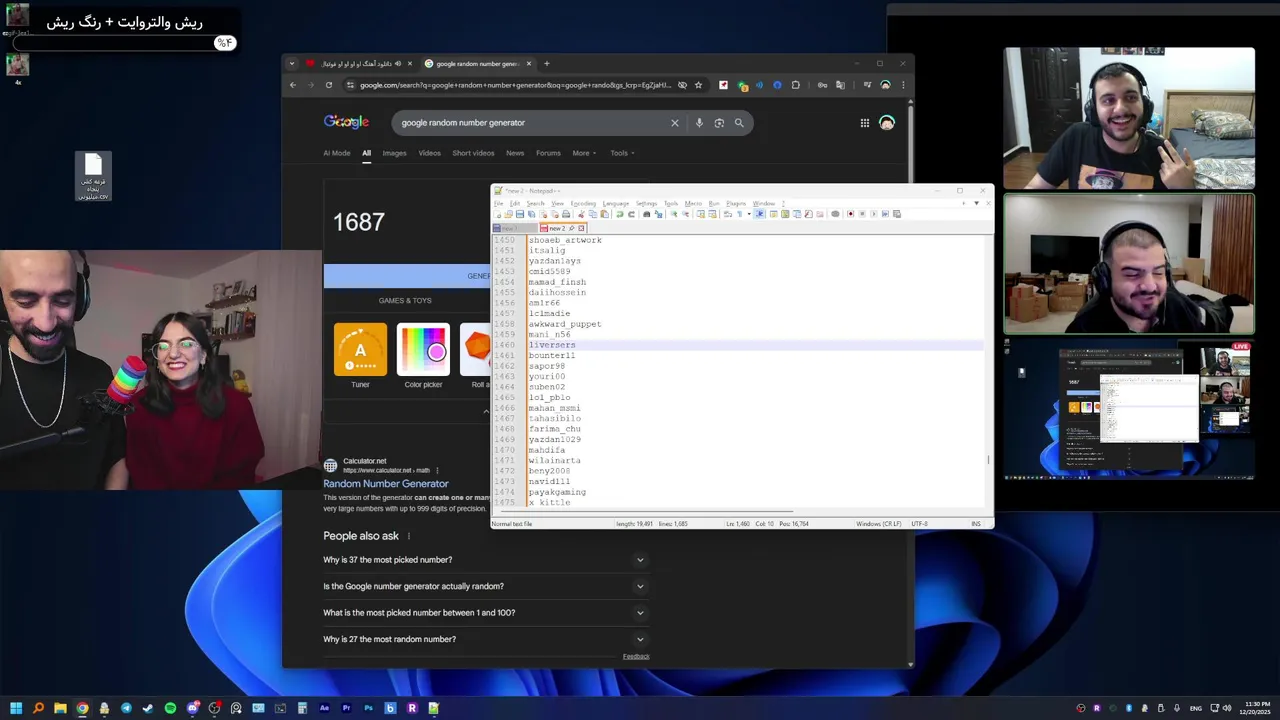Click the Notepad++ Start Recording macro icon
The width and height of the screenshot is (1280, 720).
coord(851,214)
